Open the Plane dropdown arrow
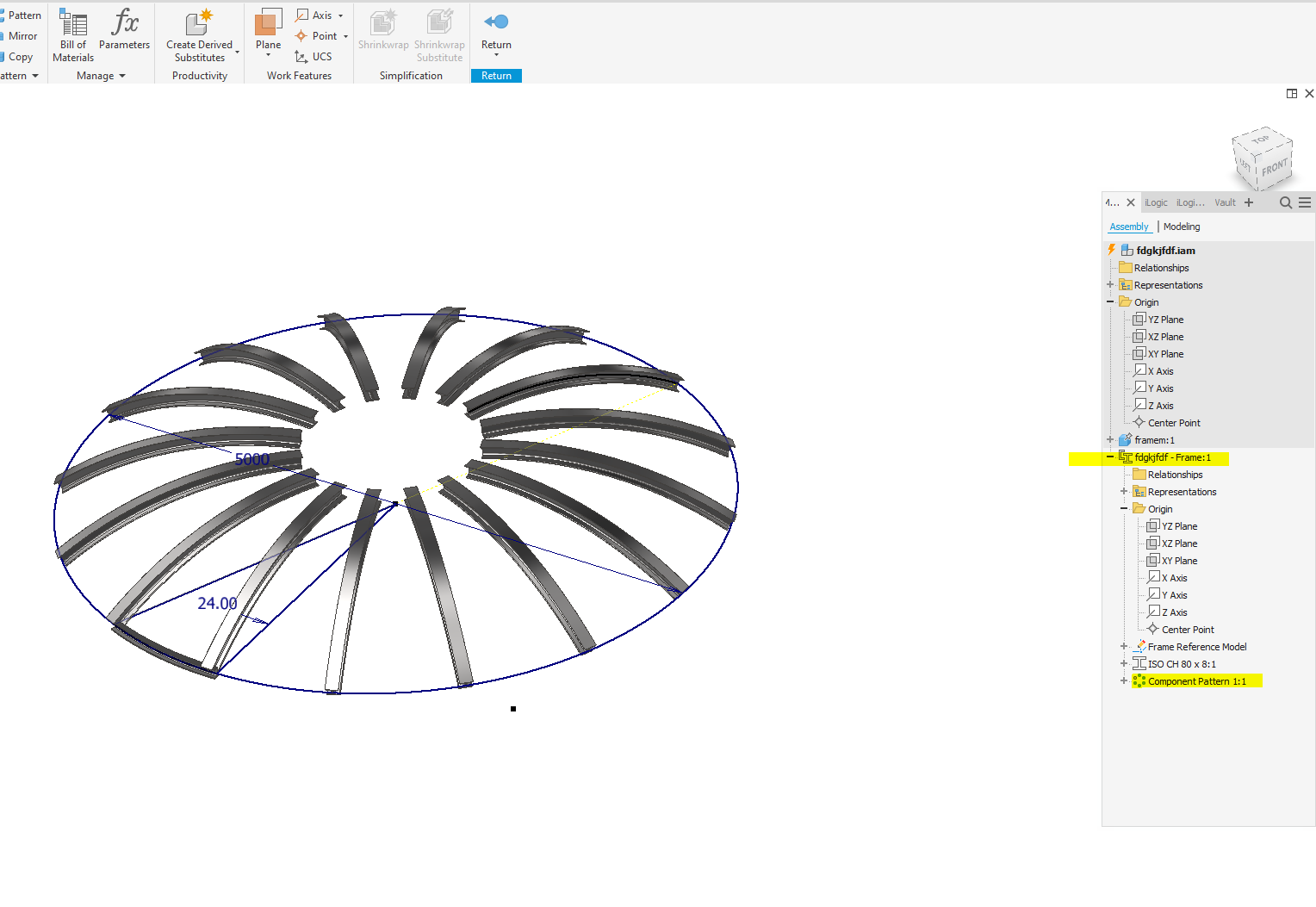Viewport: 1316px width, 907px height. [269, 56]
